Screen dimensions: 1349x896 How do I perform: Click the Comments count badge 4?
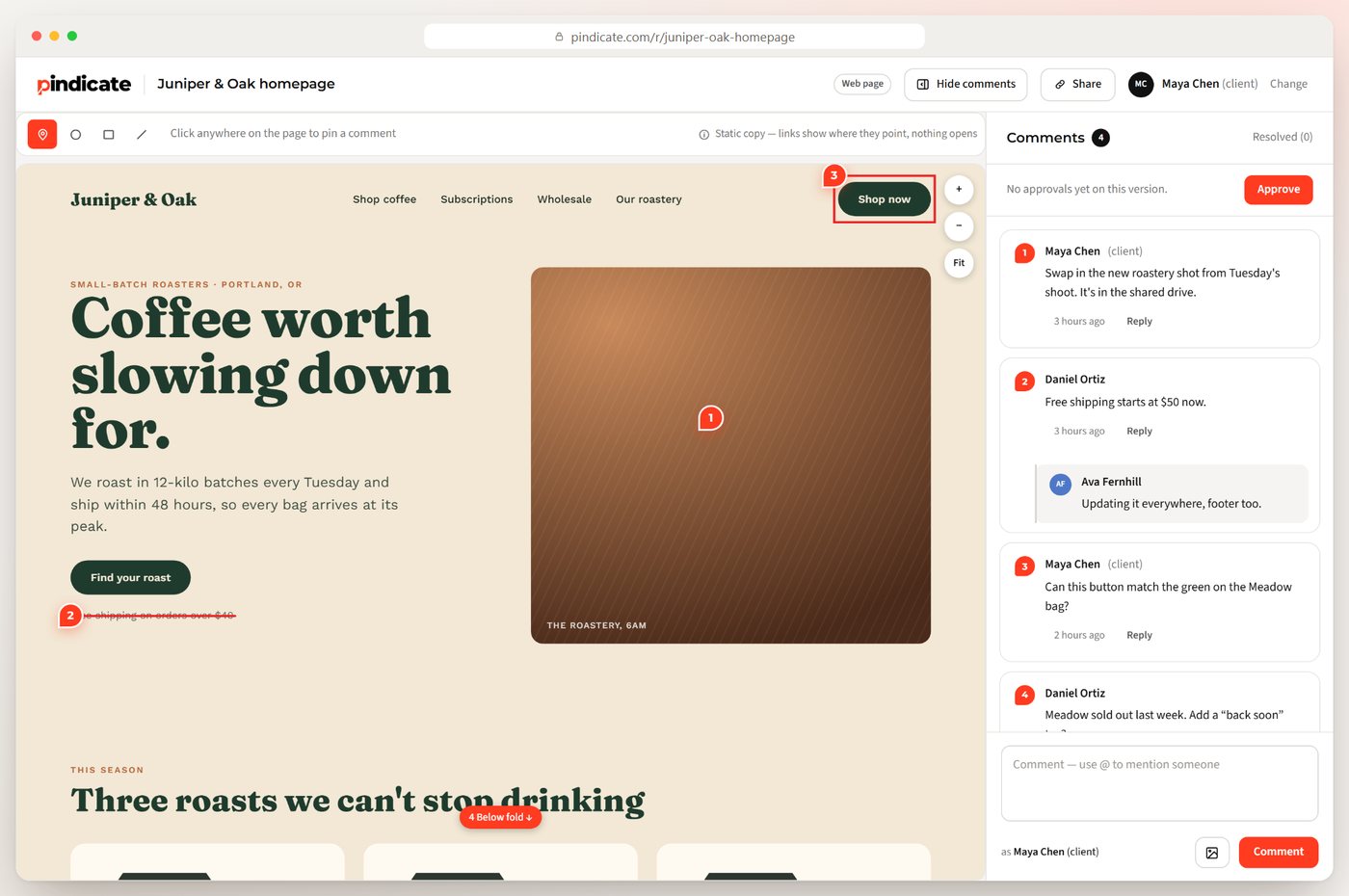coord(1100,138)
